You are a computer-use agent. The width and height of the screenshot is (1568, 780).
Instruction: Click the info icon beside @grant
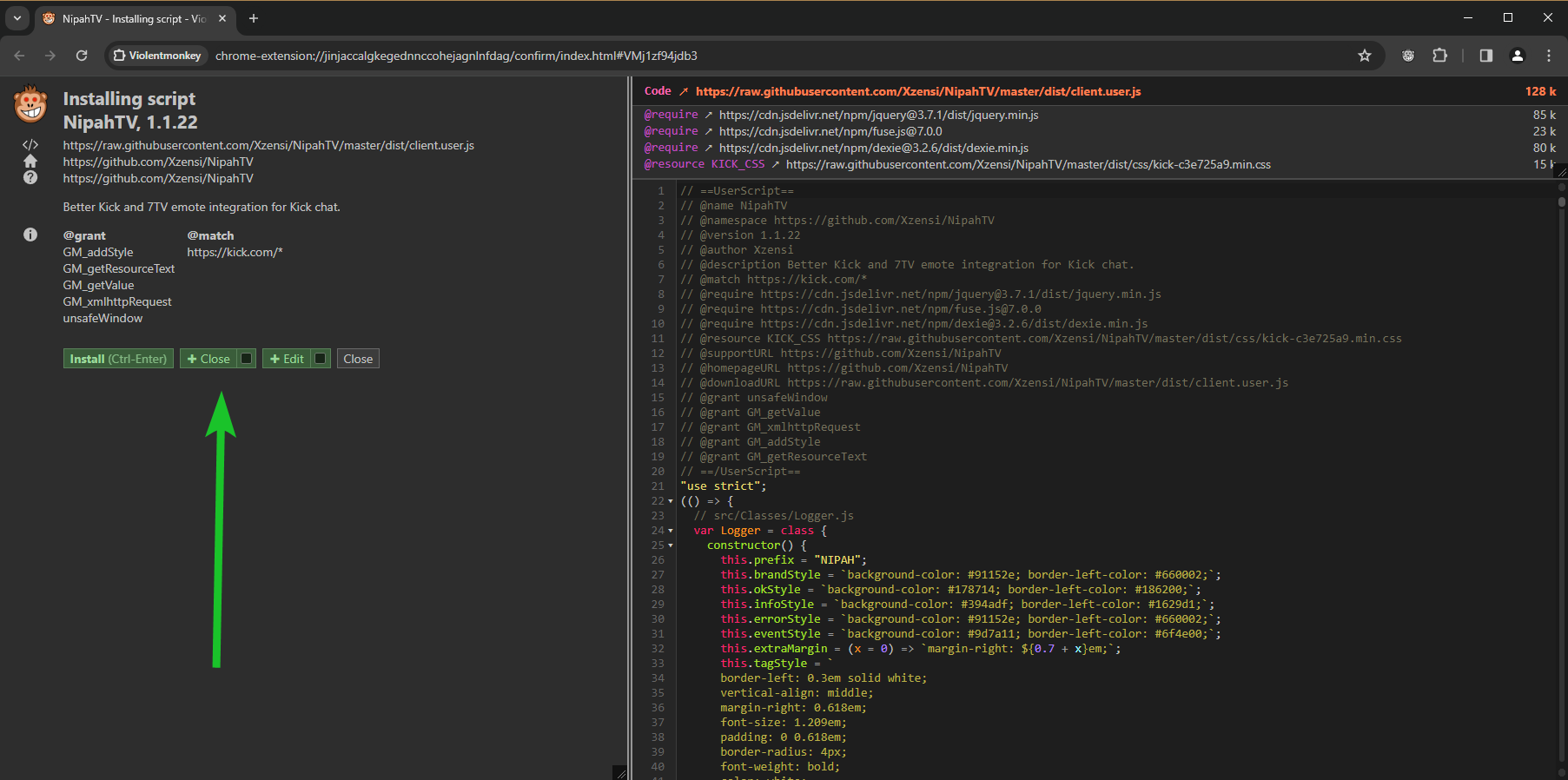point(30,235)
